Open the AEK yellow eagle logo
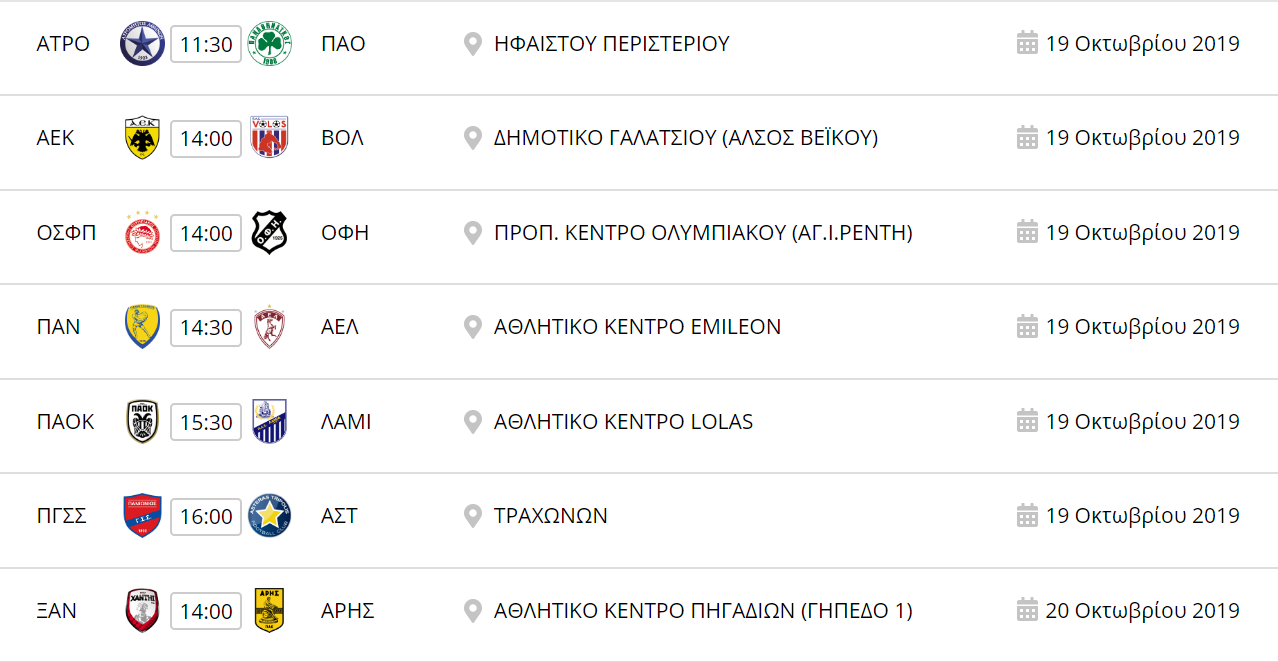1278x662 pixels. click(142, 138)
